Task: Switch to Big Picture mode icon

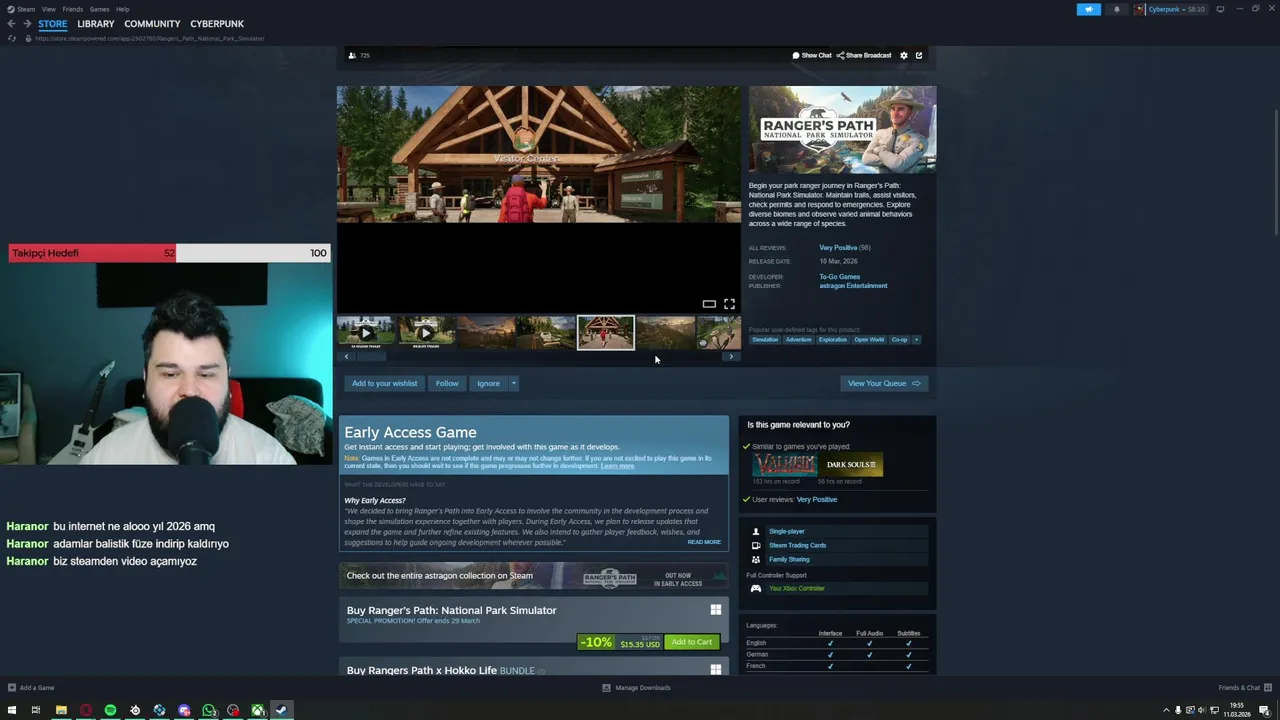Action: point(1220,9)
